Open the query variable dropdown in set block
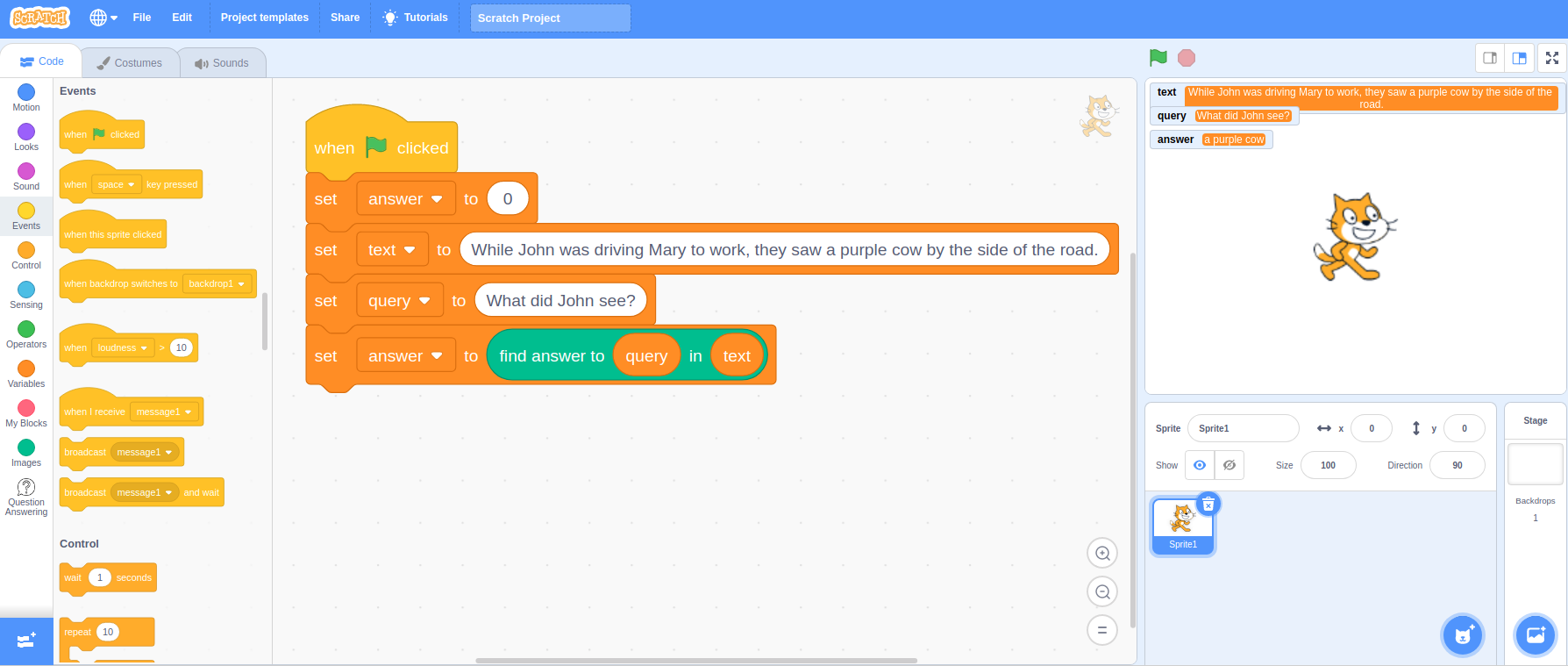Screen dimensions: 1568x666 [399, 301]
